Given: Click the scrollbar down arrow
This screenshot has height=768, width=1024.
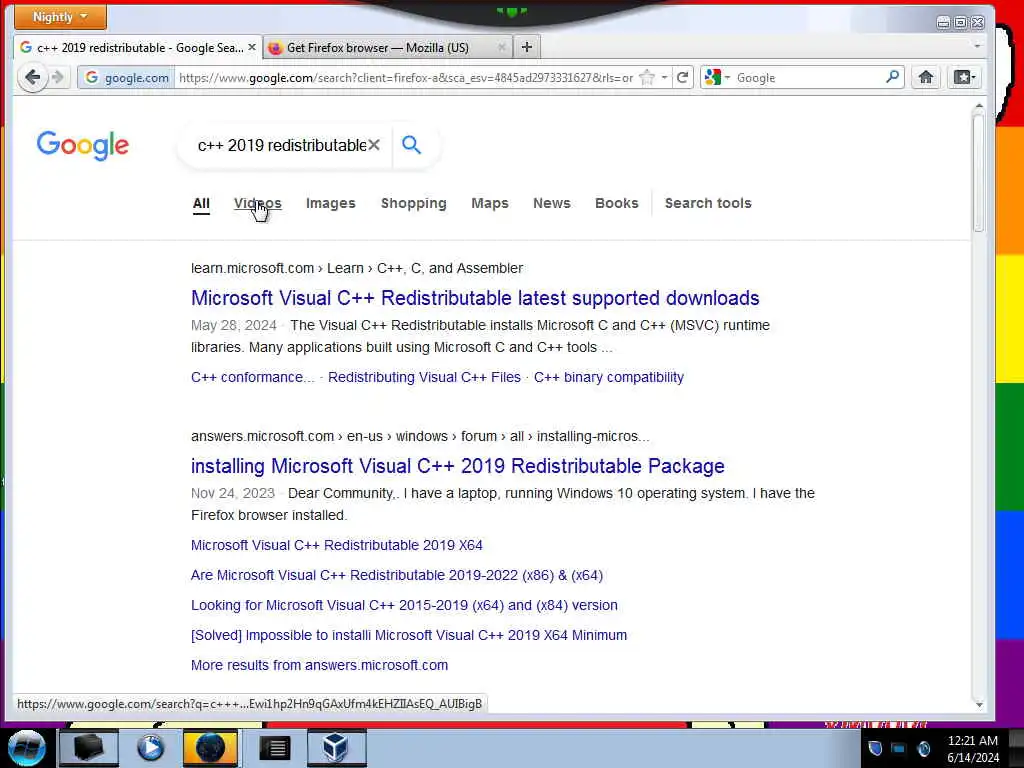Looking at the screenshot, I should point(978,705).
